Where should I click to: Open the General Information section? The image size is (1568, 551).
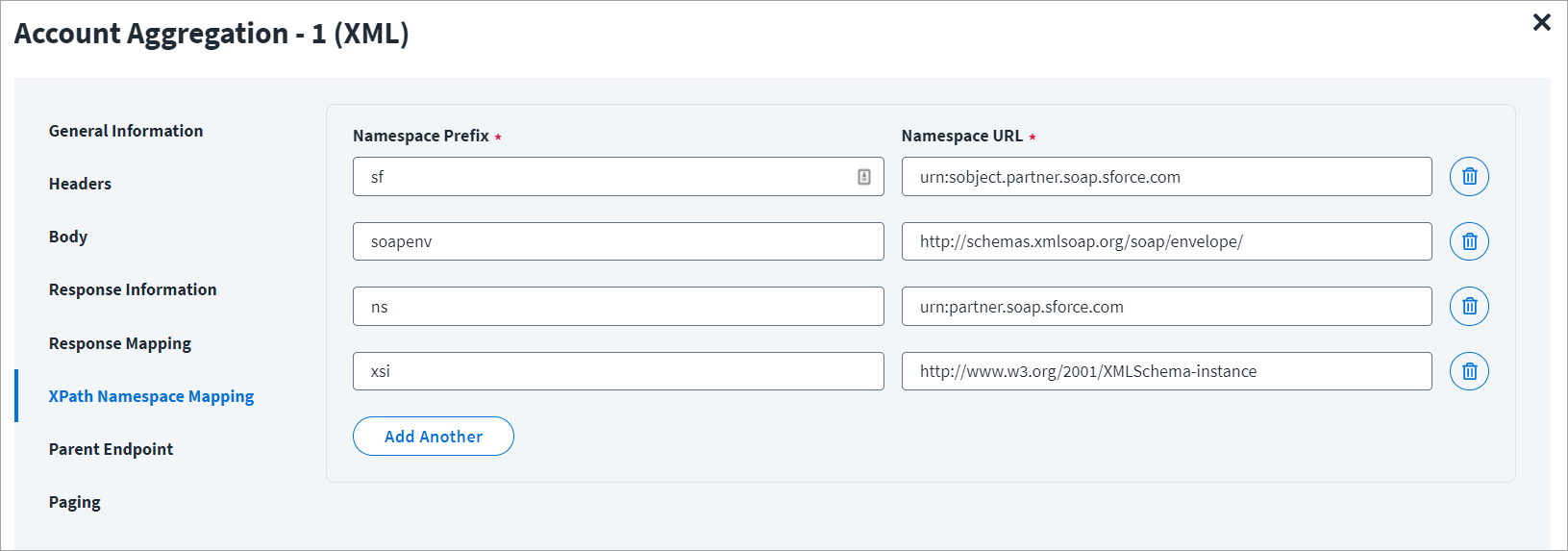click(x=126, y=131)
